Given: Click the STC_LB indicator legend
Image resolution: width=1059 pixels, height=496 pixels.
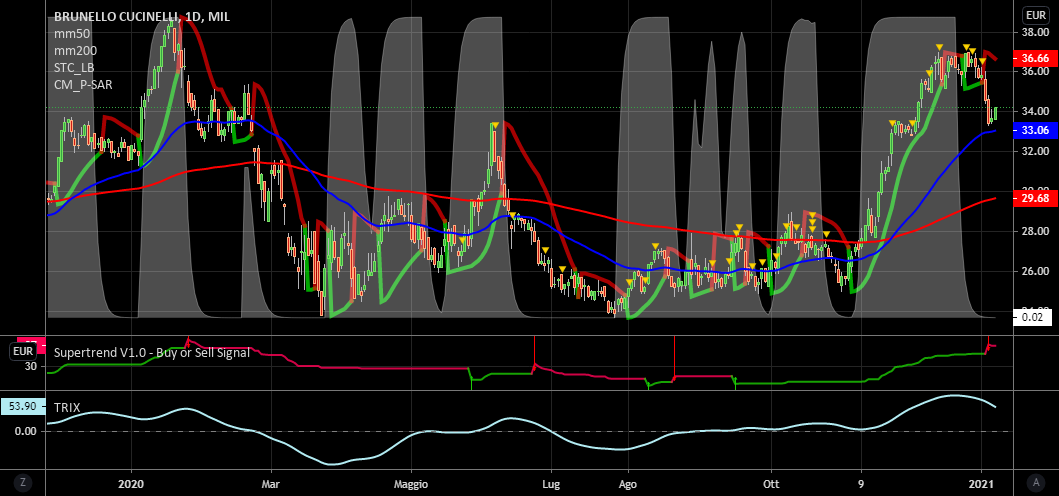Looking at the screenshot, I should [74, 67].
